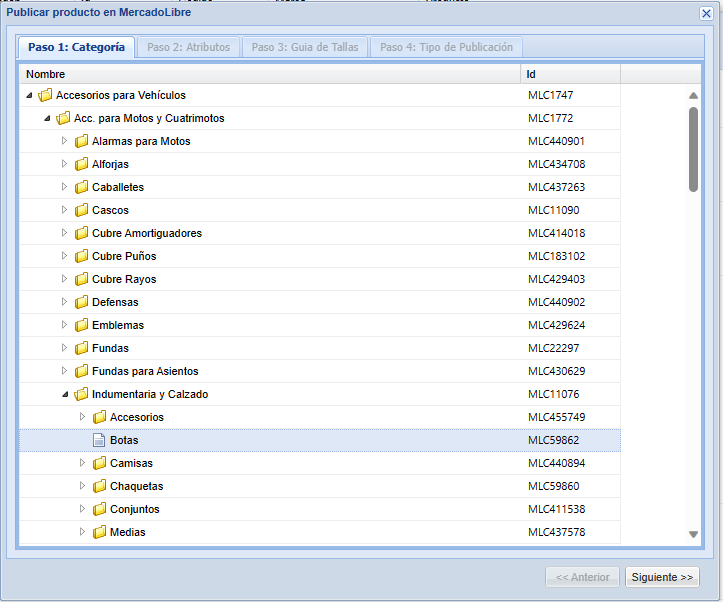Expand the Chaquetas subcategory
Screen dimensions: 723x602
click(83, 485)
